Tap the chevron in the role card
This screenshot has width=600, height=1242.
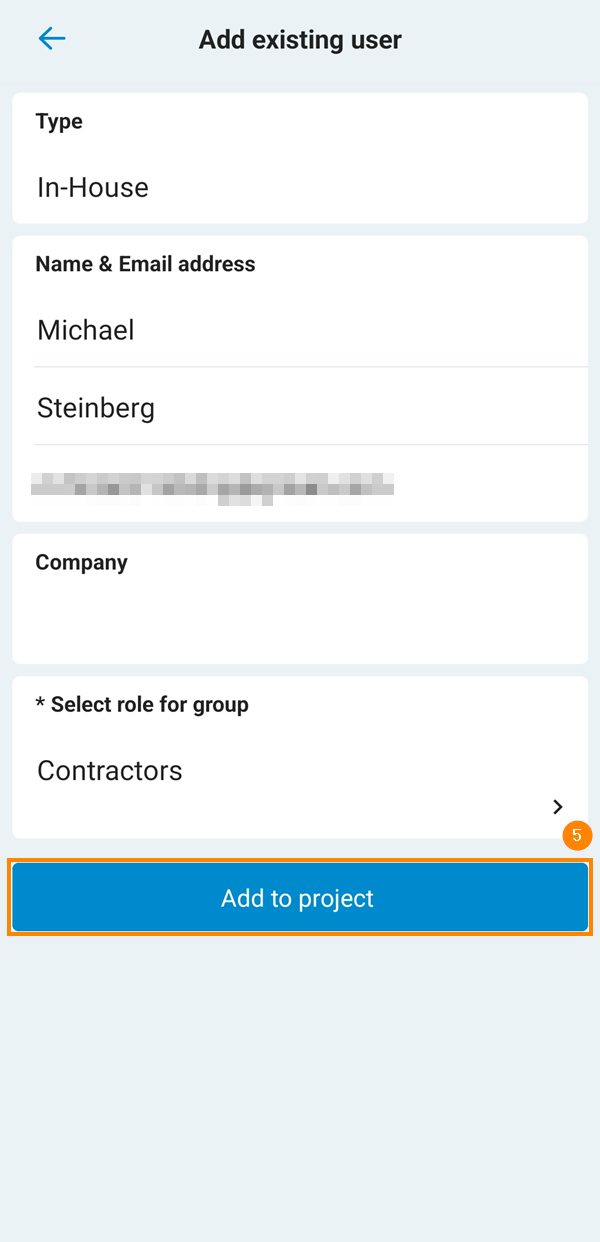(x=558, y=807)
